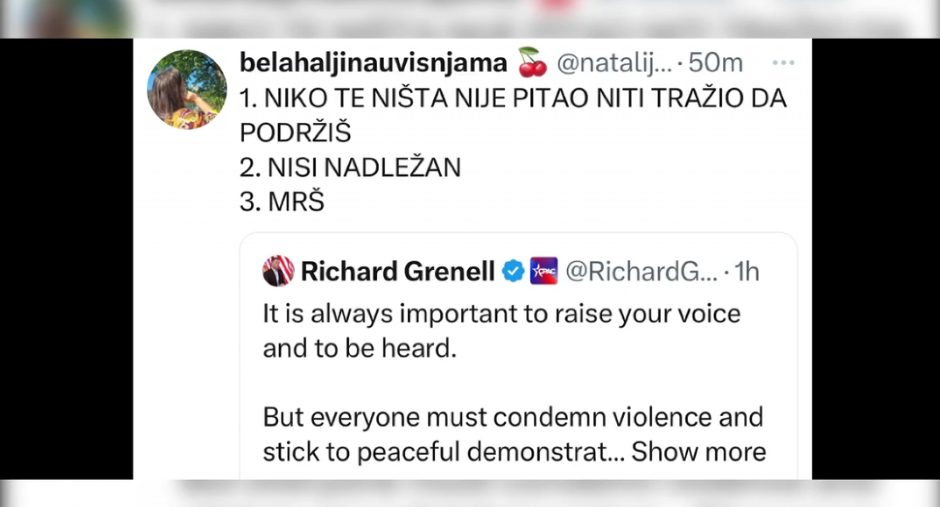Click the cherries emoji beside the username
The width and height of the screenshot is (940, 507).
pos(532,64)
